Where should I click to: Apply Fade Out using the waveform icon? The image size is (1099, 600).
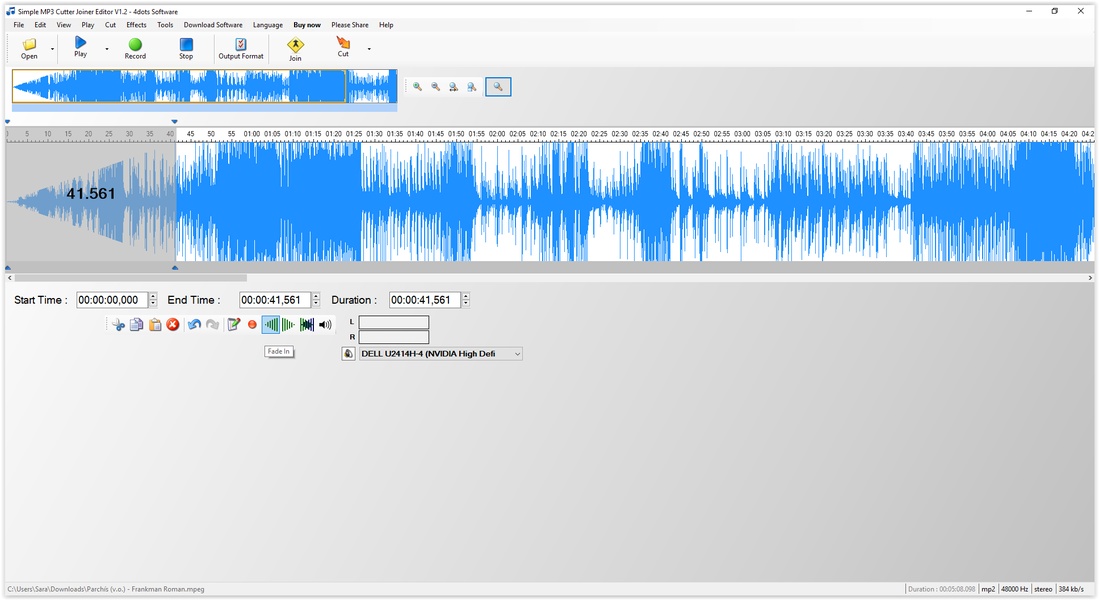point(288,325)
